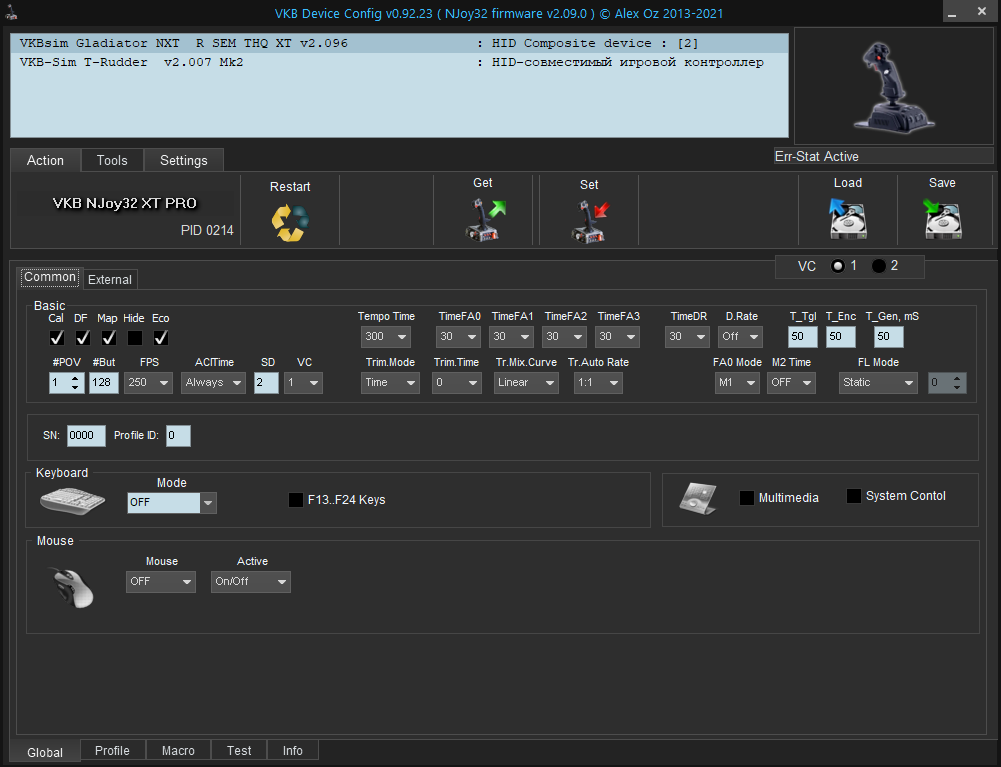Click the Load disk icon
Image resolution: width=1001 pixels, height=767 pixels.
(848, 219)
